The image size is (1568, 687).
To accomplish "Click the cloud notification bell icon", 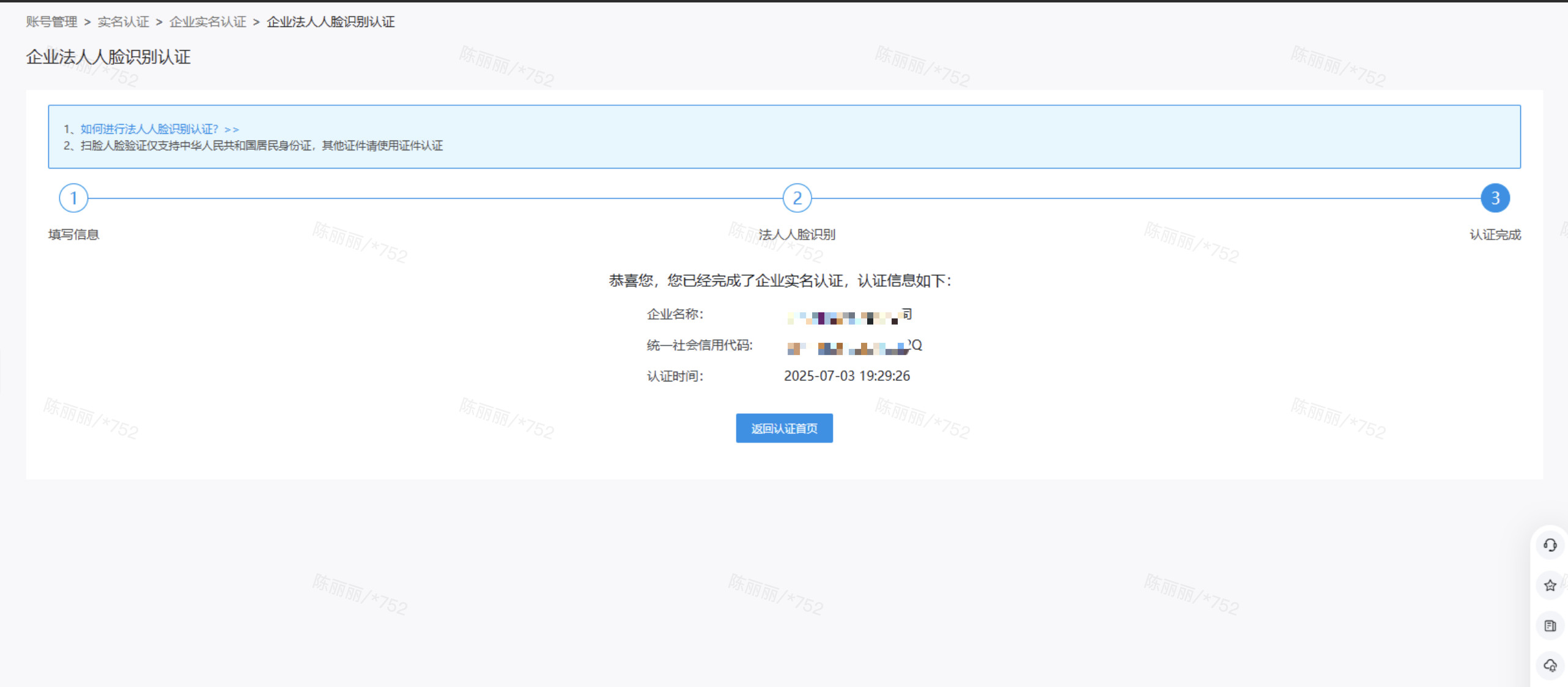I will (1549, 665).
